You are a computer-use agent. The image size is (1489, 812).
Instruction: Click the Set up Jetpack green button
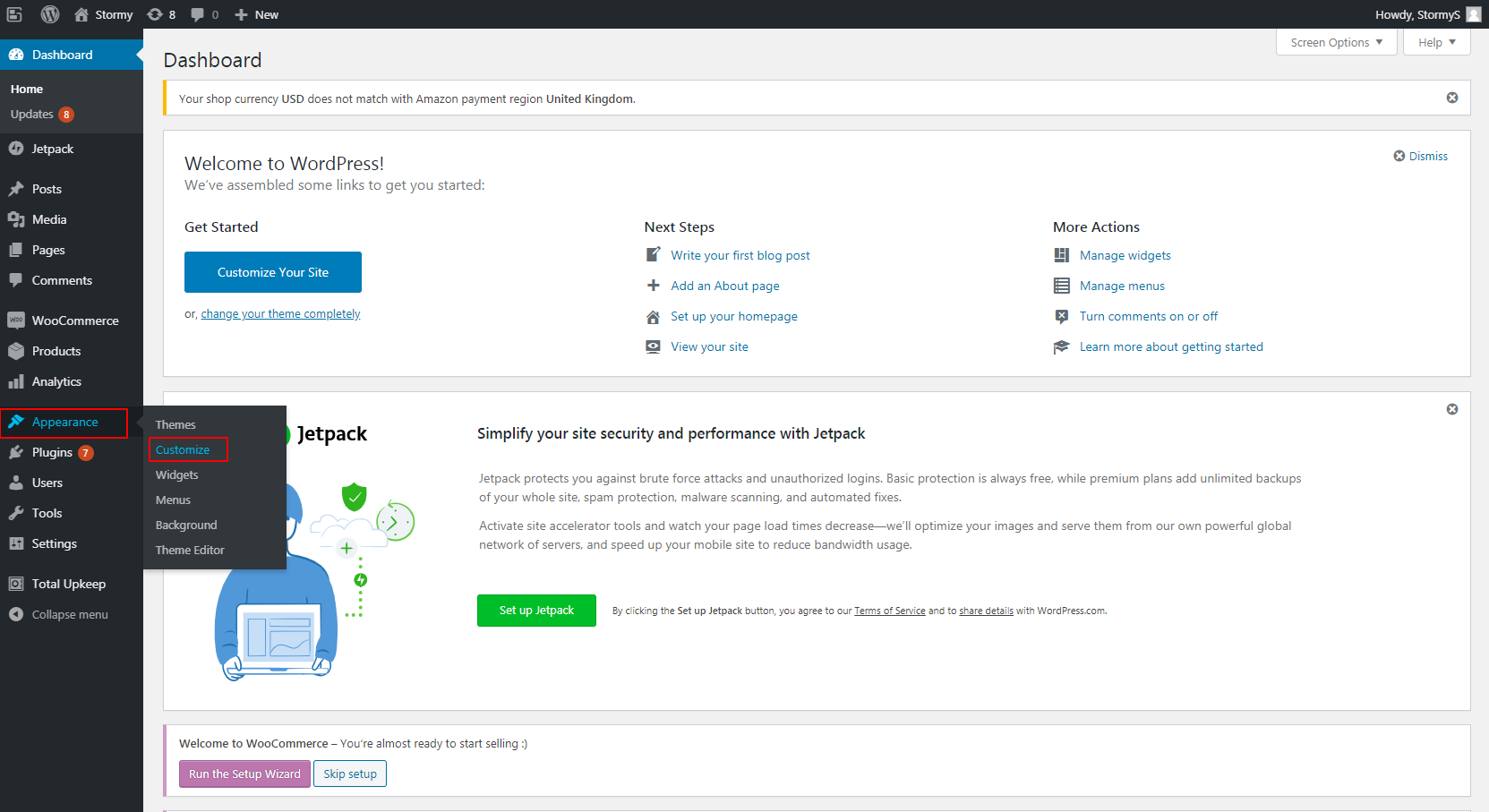536,611
